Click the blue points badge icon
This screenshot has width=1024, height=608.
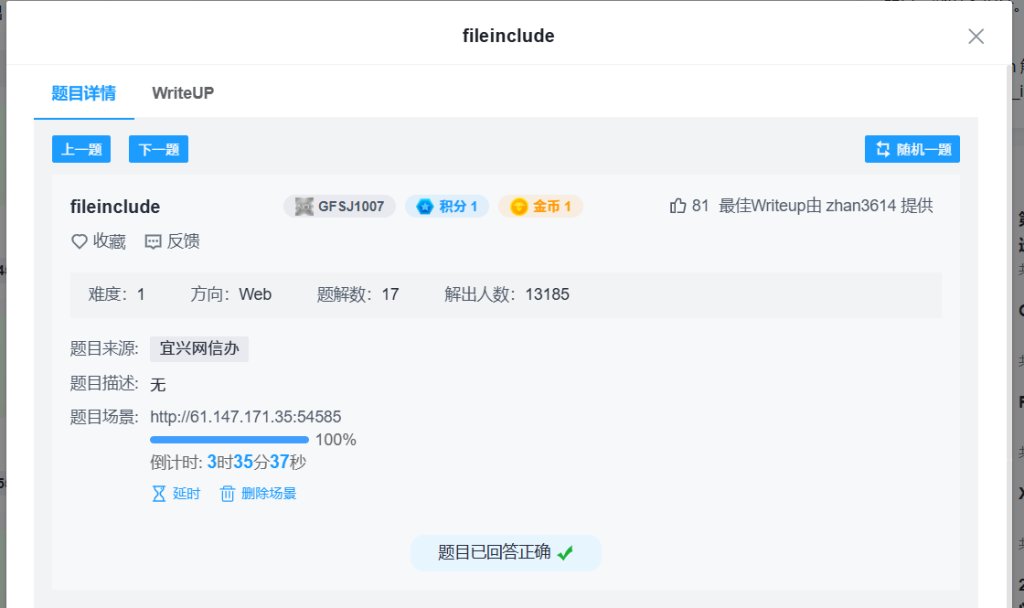pos(425,207)
